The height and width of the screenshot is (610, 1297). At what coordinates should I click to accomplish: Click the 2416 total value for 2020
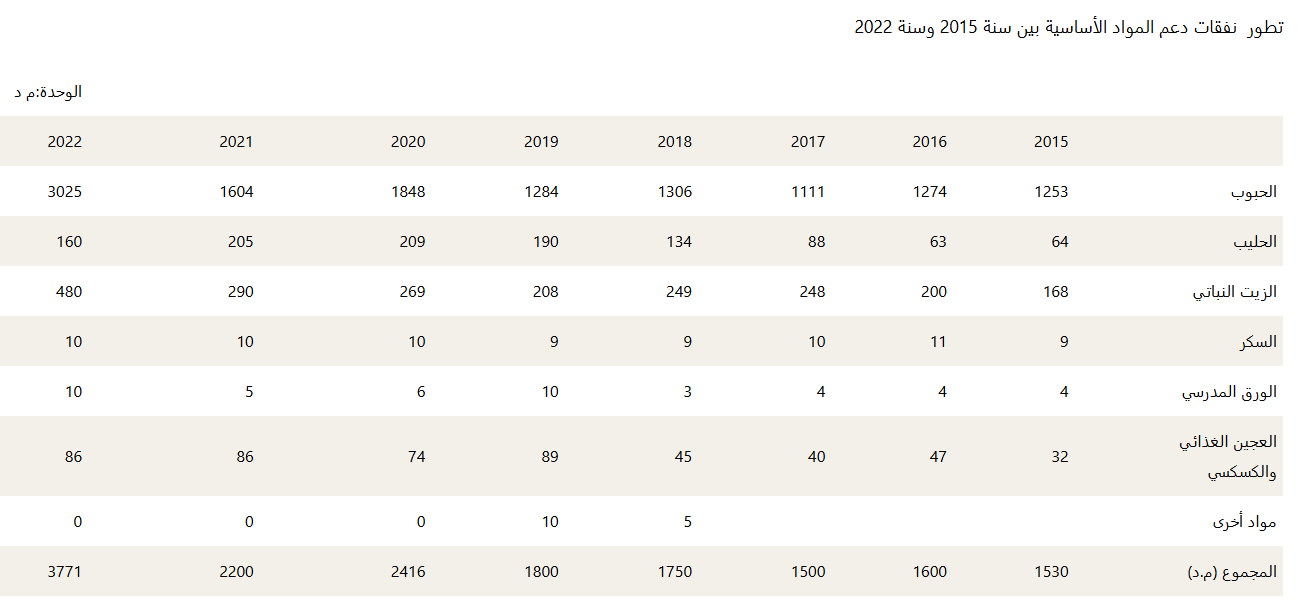[x=408, y=572]
